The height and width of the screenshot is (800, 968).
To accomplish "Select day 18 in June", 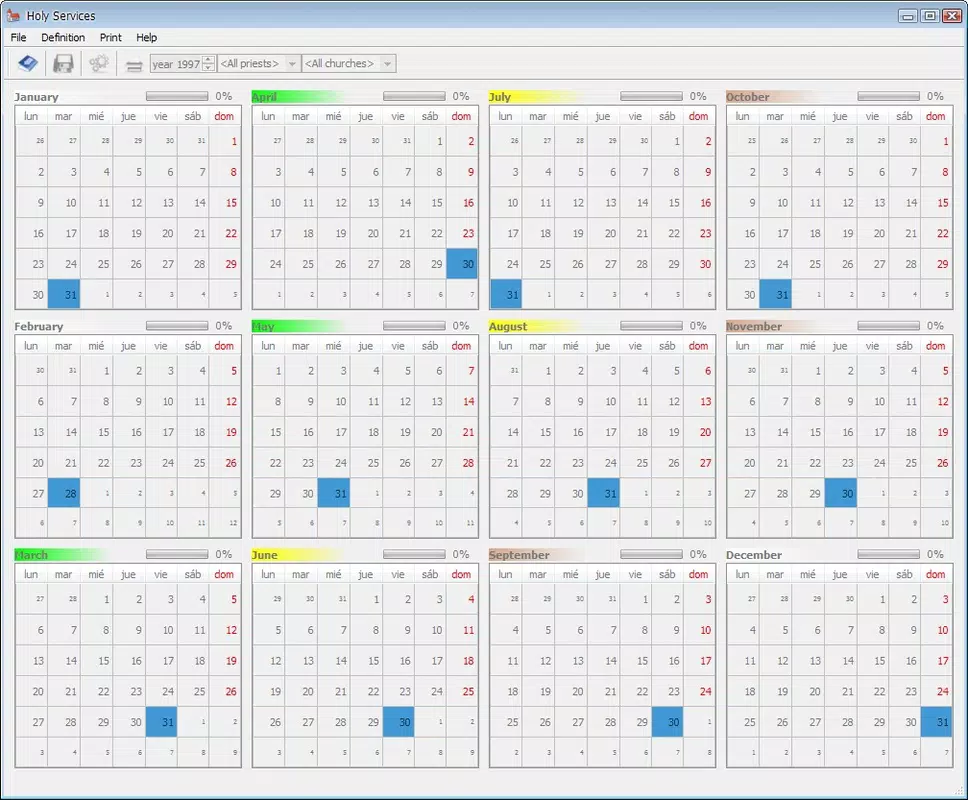I will point(462,660).
